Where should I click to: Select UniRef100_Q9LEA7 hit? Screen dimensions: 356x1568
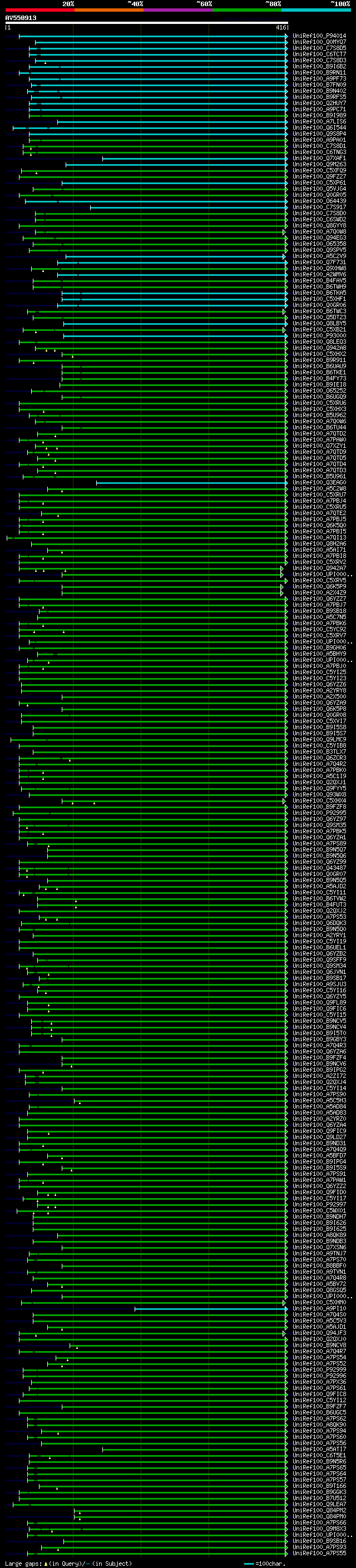coord(319,1504)
